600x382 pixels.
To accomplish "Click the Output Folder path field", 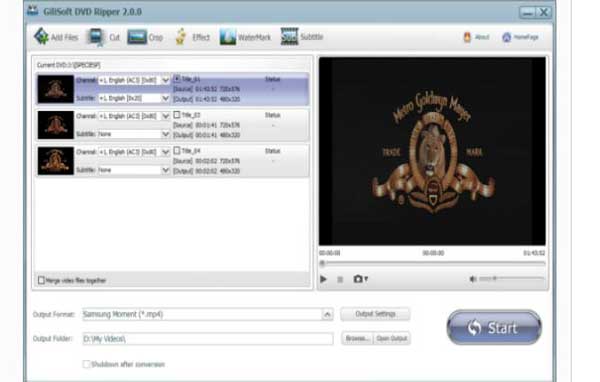I will (x=208, y=339).
